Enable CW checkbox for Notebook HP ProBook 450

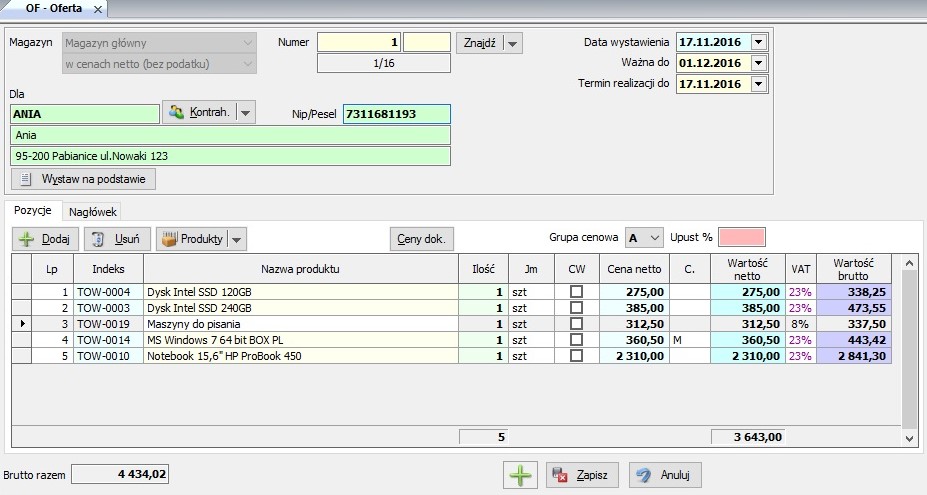pyautogui.click(x=576, y=356)
